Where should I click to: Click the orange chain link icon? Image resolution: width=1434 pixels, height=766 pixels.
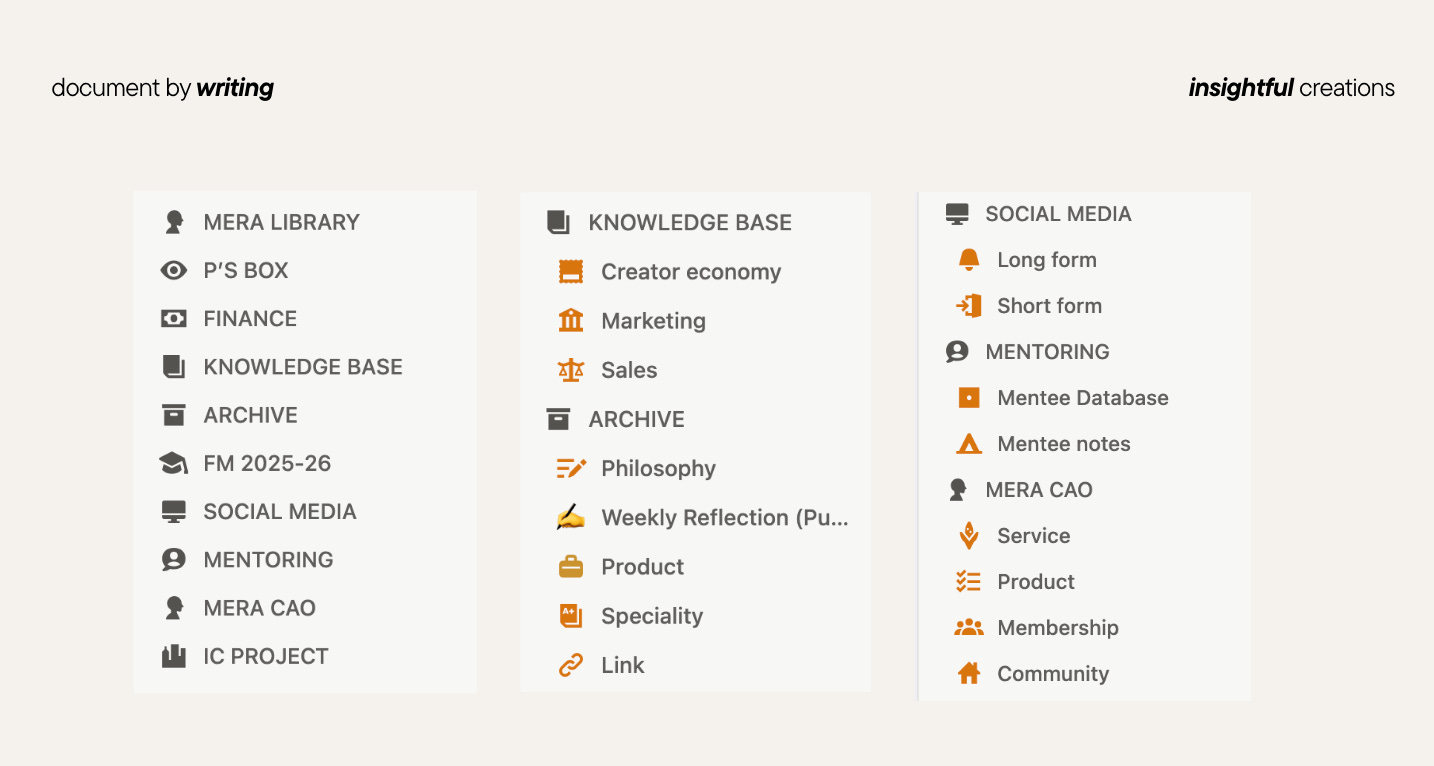(x=571, y=665)
